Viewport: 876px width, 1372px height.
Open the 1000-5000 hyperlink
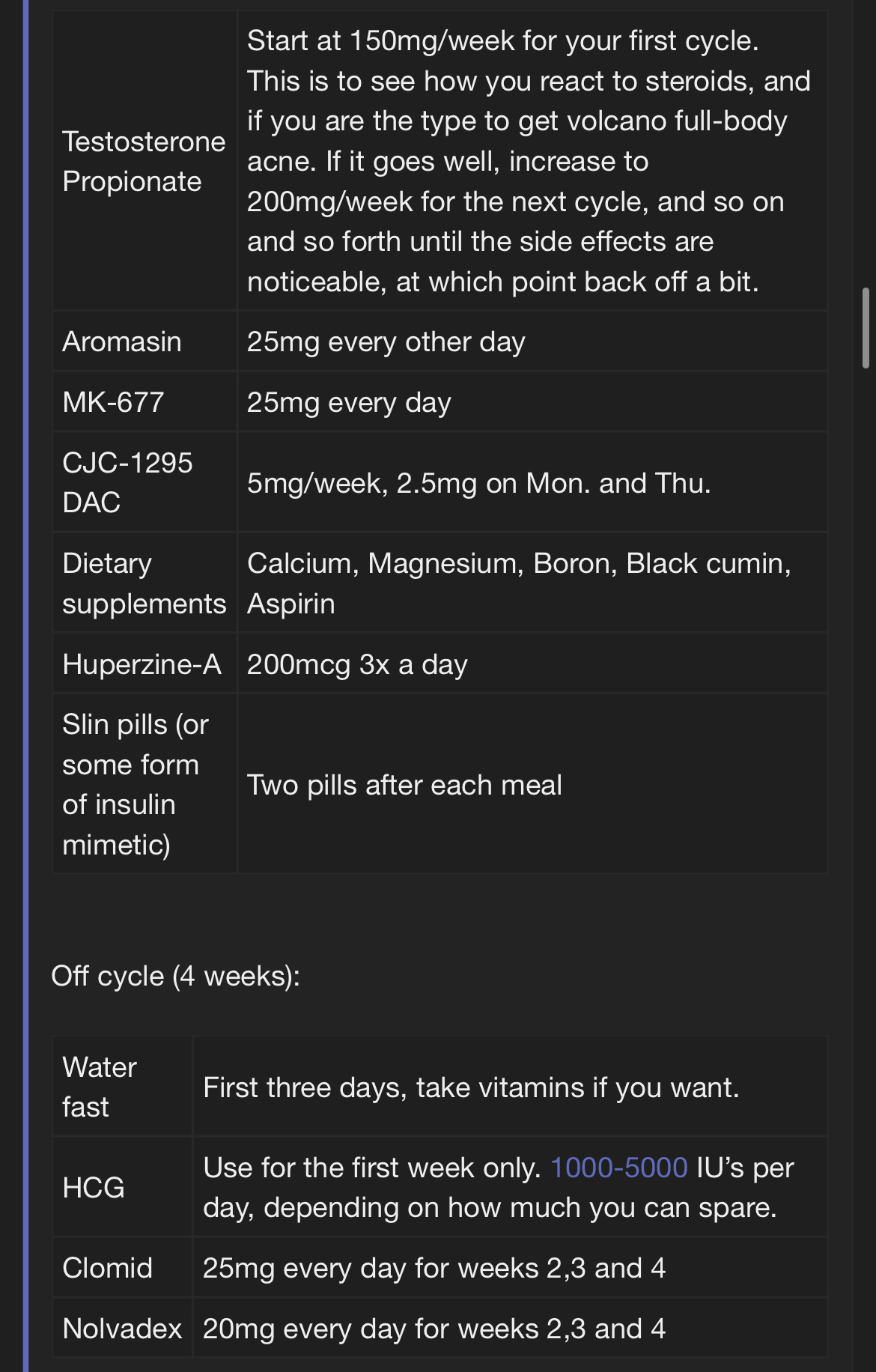[x=618, y=1168]
